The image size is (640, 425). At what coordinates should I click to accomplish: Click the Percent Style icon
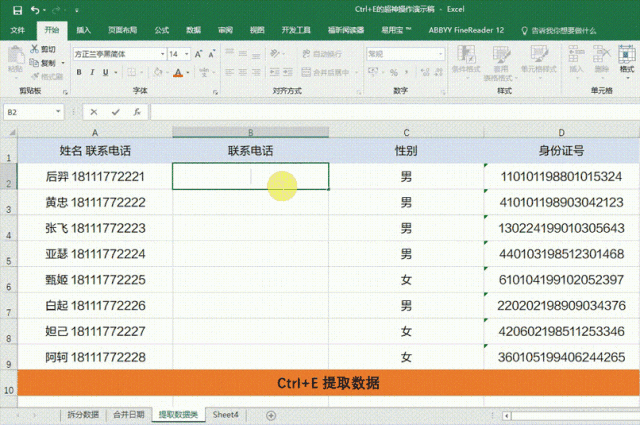click(x=394, y=72)
